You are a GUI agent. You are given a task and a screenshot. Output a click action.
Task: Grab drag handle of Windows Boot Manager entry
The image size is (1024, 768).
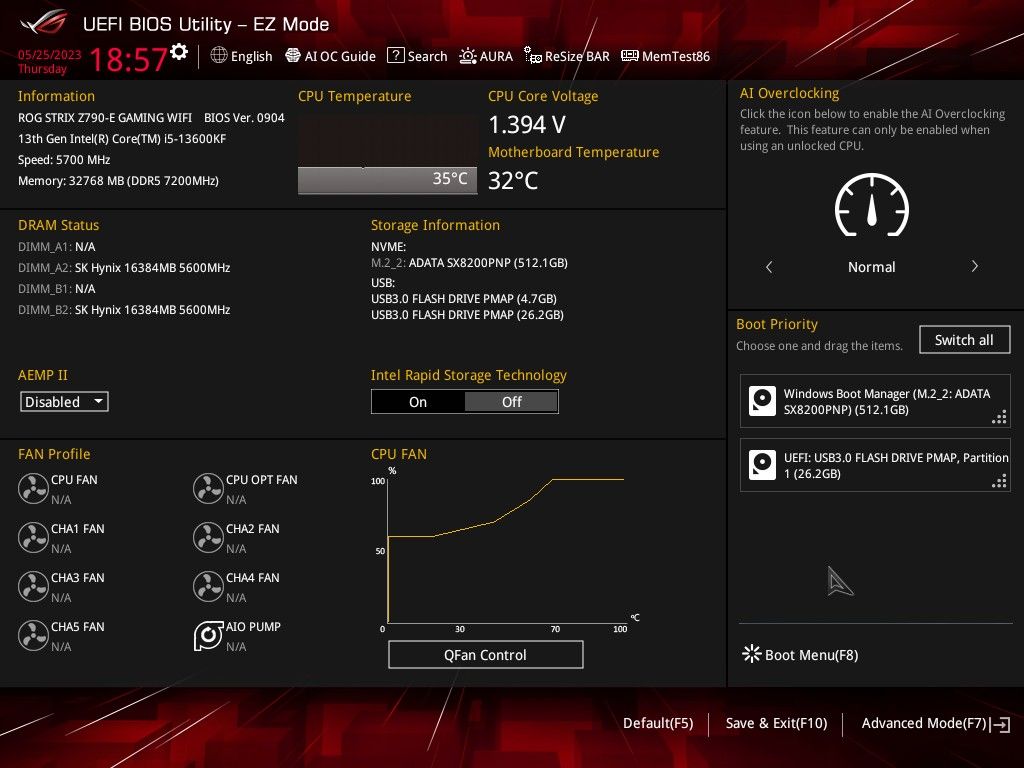pyautogui.click(x=999, y=417)
